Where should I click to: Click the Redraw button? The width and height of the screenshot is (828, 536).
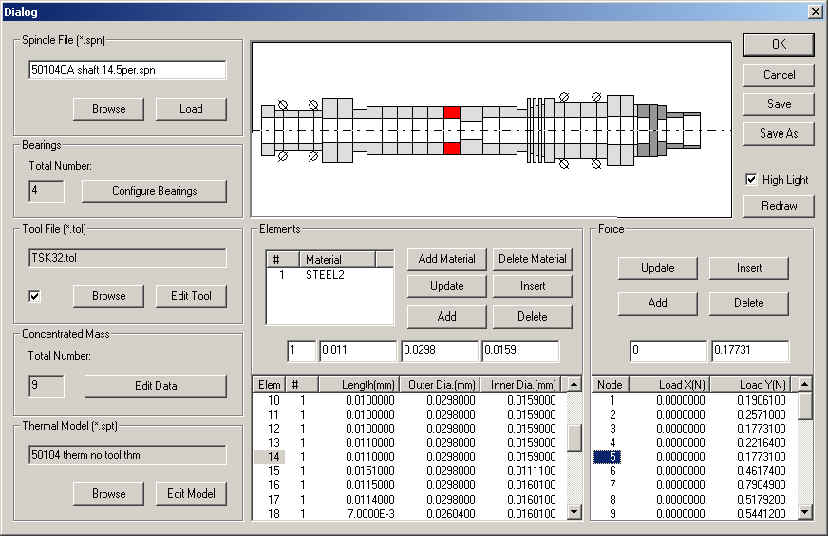point(778,206)
